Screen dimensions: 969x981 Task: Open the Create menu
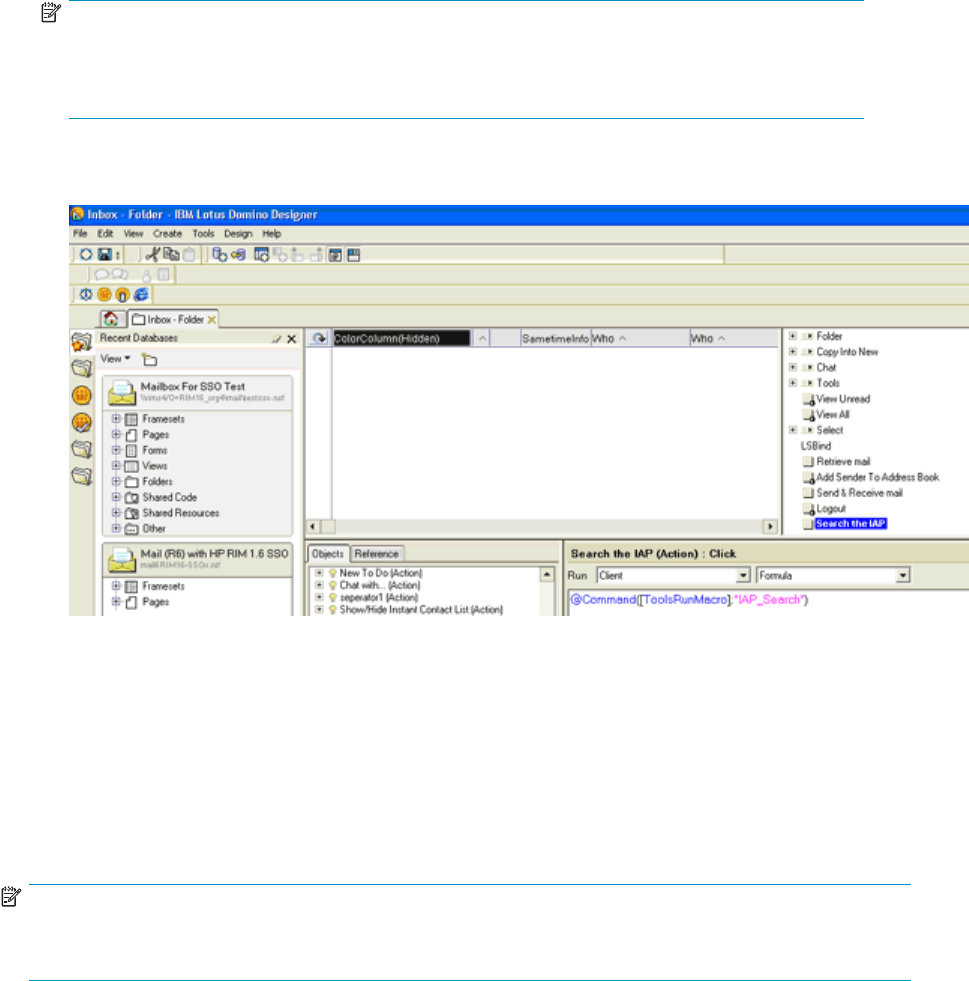point(168,233)
